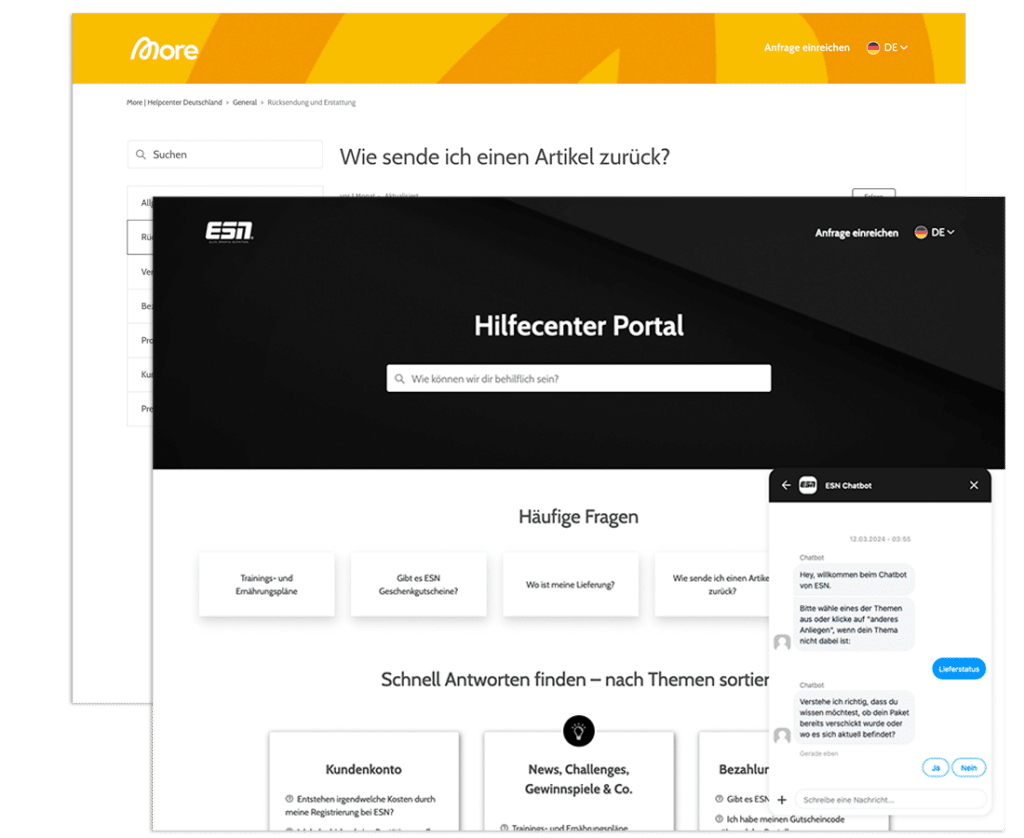Click the ESN avatar in the chatbot header
The image size is (1024, 838).
click(x=808, y=485)
